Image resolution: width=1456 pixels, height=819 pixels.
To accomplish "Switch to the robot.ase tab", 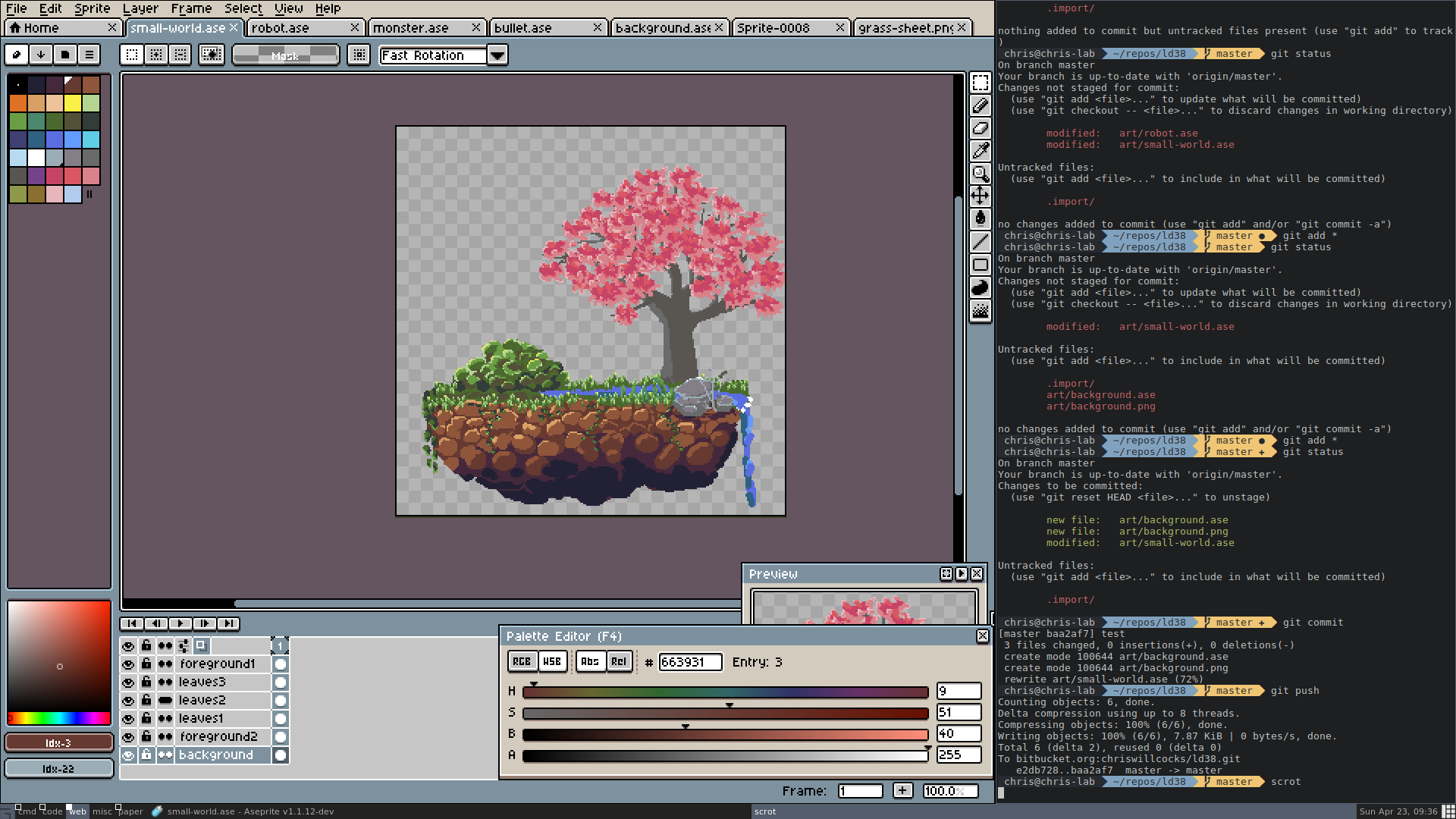I will (x=304, y=27).
